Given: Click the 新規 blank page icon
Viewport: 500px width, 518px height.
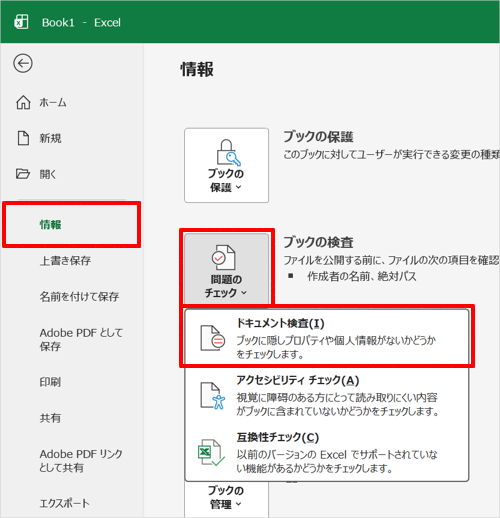Looking at the screenshot, I should tap(23, 138).
